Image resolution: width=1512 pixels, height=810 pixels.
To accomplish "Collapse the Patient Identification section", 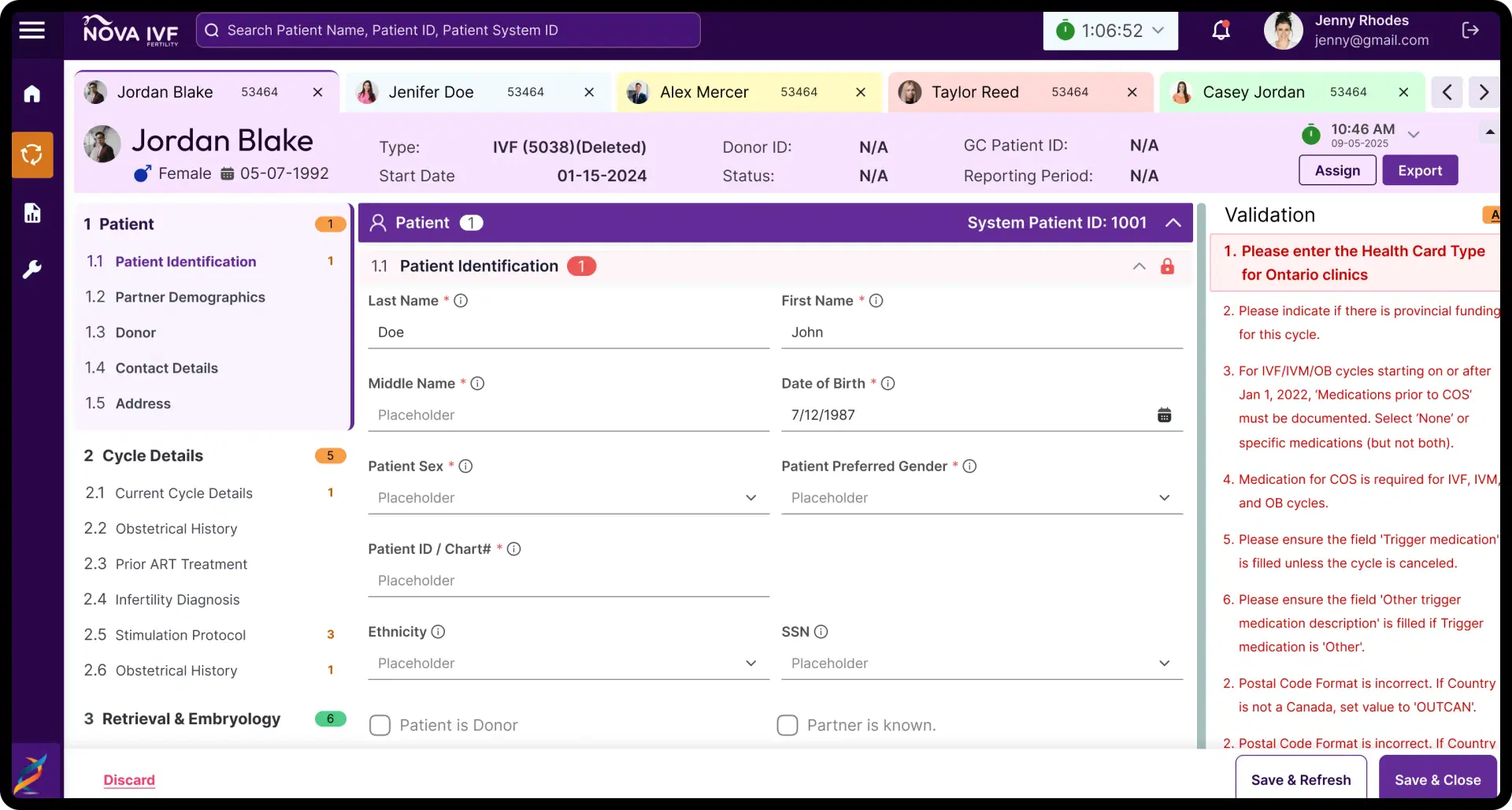I will (x=1139, y=266).
